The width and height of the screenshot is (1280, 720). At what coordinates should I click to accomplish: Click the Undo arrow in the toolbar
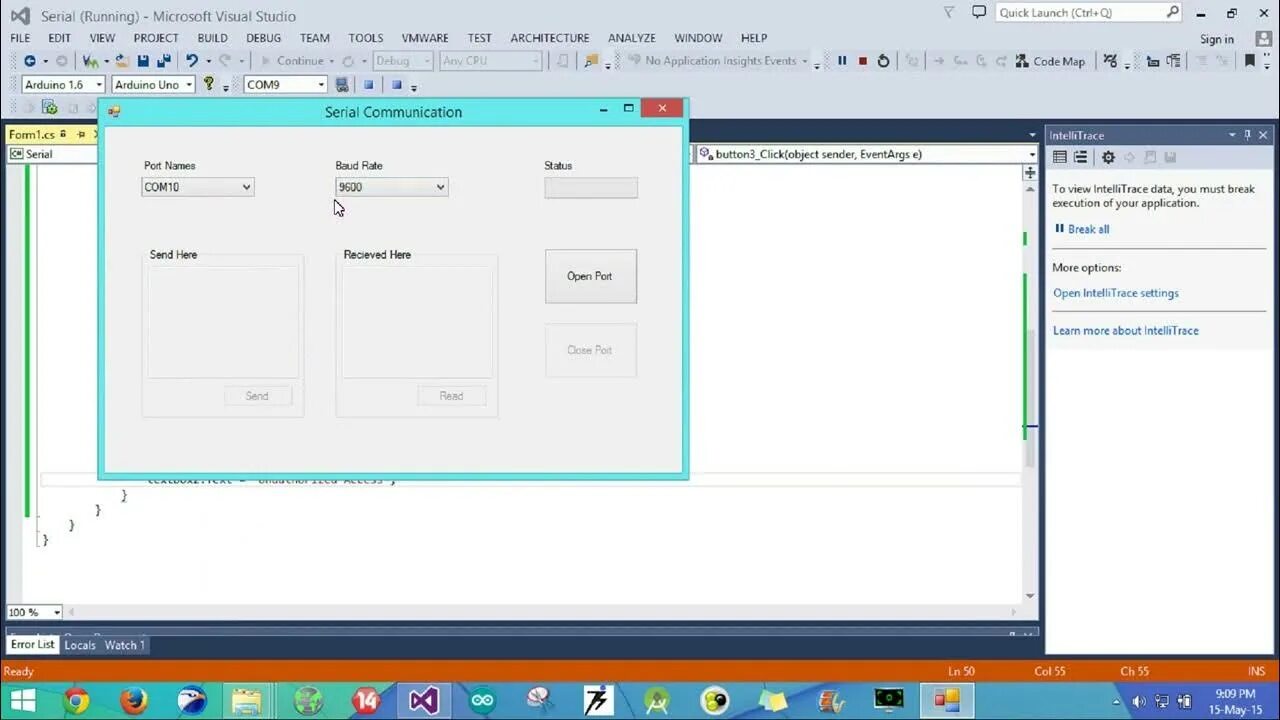coord(192,61)
